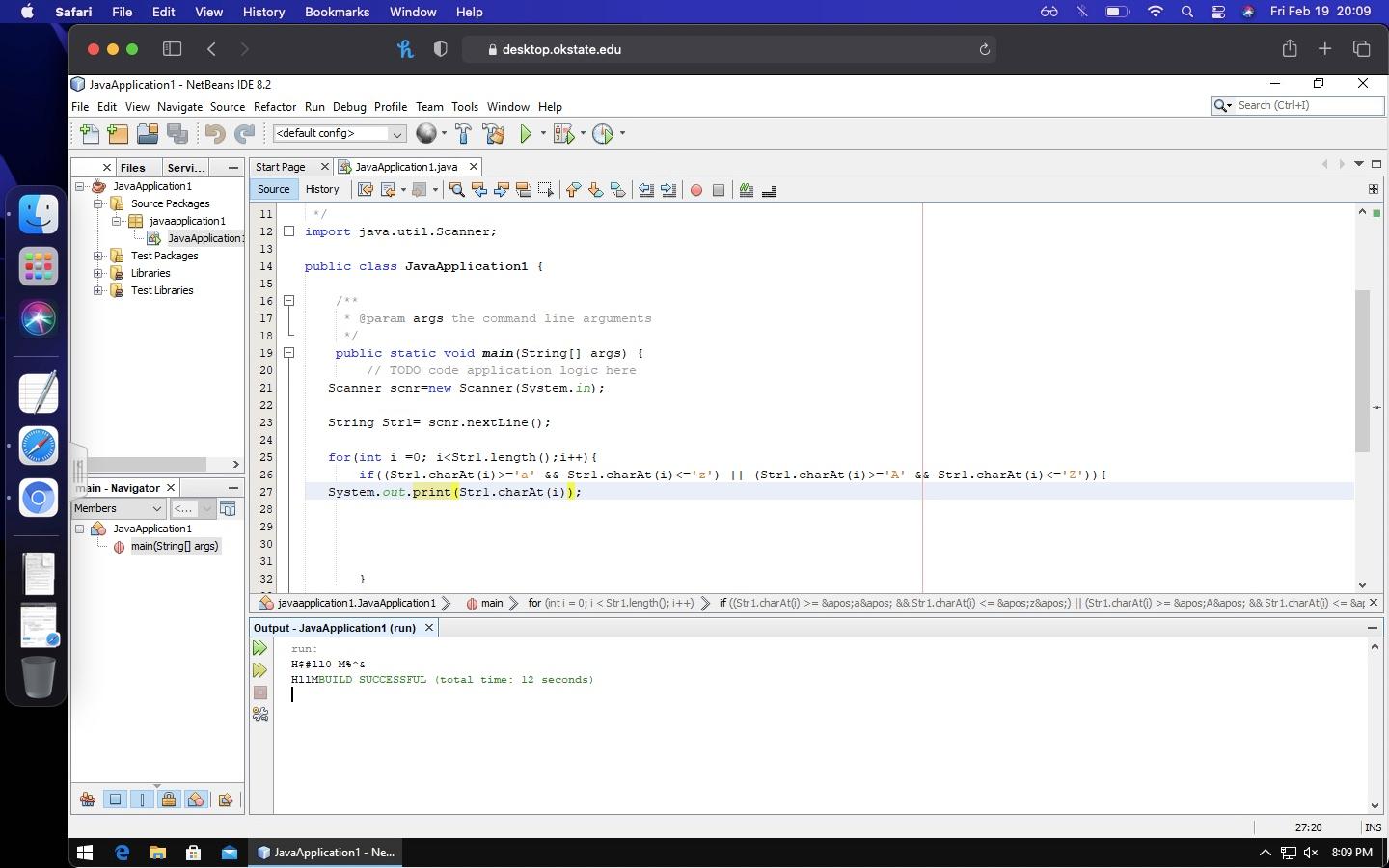Click the Re-run green arrows in Output

pyautogui.click(x=259, y=648)
